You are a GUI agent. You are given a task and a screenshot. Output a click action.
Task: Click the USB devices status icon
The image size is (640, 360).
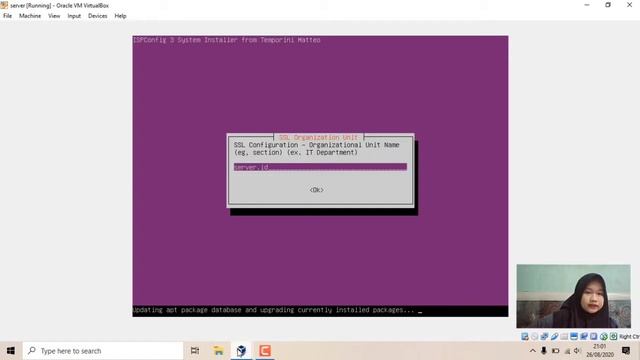coord(554,336)
